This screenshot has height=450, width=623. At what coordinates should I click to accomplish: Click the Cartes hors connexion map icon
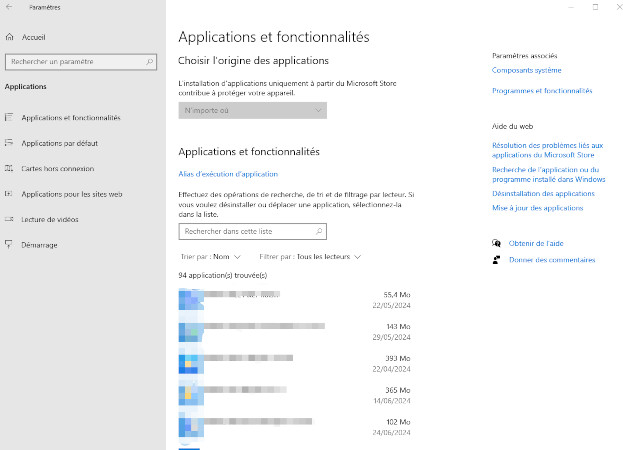point(9,168)
